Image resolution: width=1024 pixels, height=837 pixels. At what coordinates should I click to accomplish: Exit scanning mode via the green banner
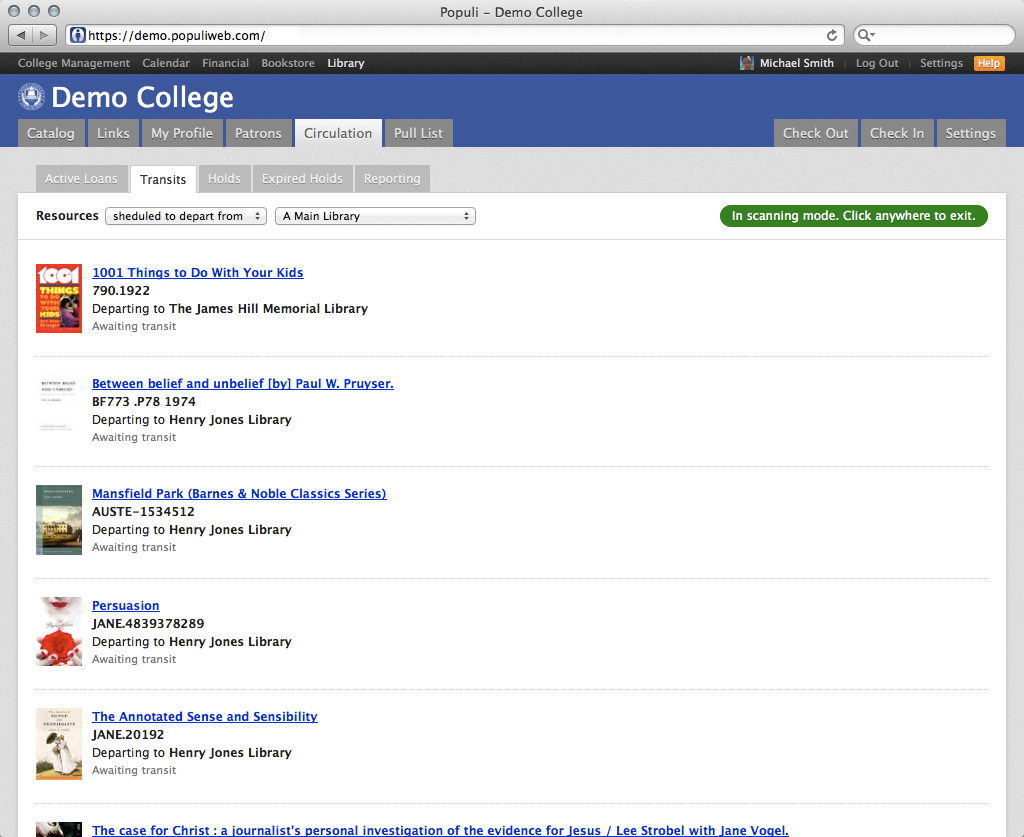click(854, 216)
